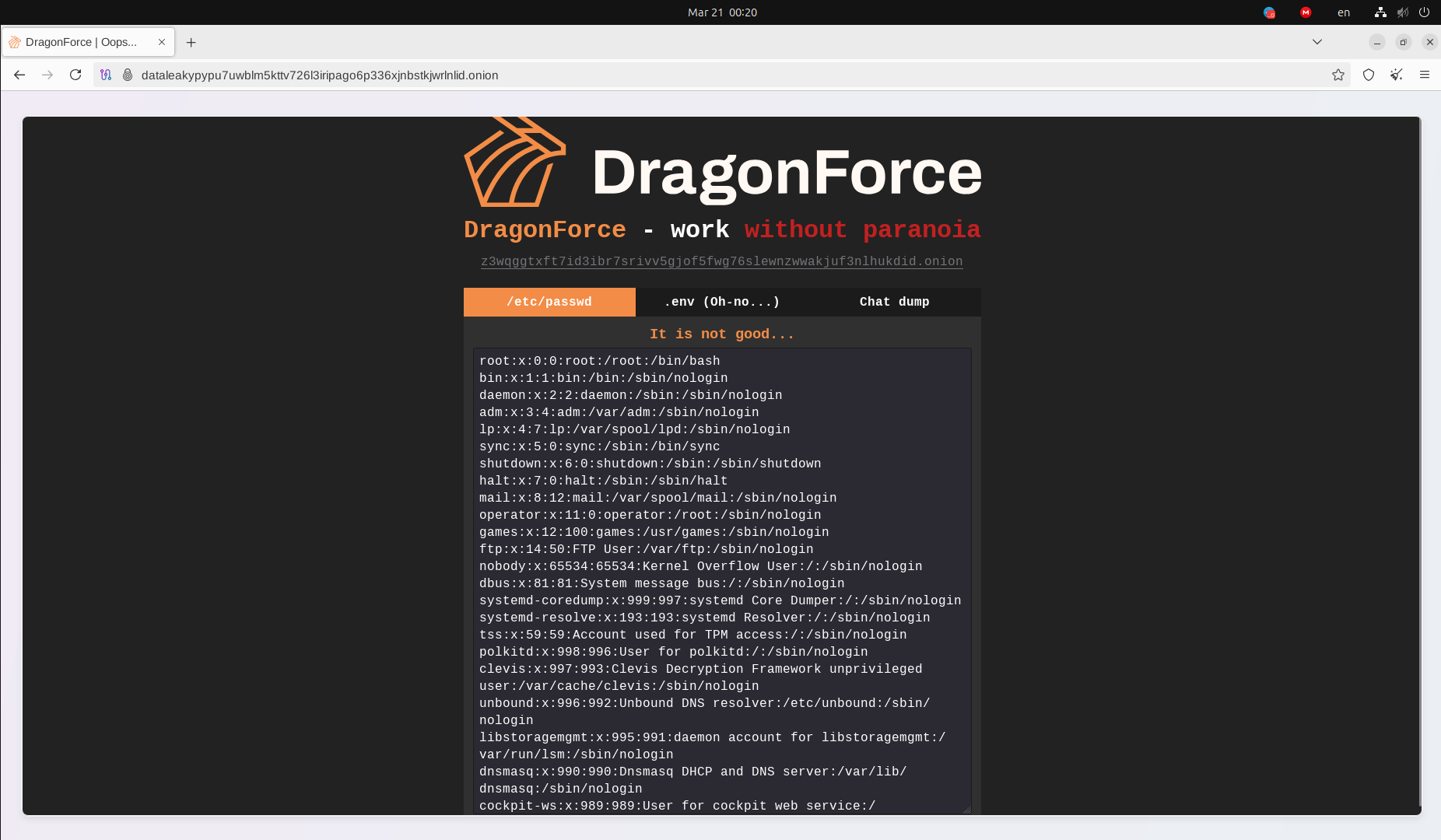The width and height of the screenshot is (1441, 840).
Task: Click the passwd dump resize handle
Action: pyautogui.click(x=966, y=809)
